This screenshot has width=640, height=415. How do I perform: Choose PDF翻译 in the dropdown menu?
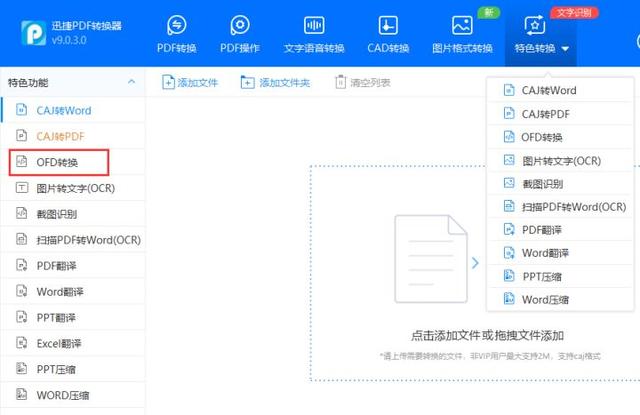coord(560,230)
